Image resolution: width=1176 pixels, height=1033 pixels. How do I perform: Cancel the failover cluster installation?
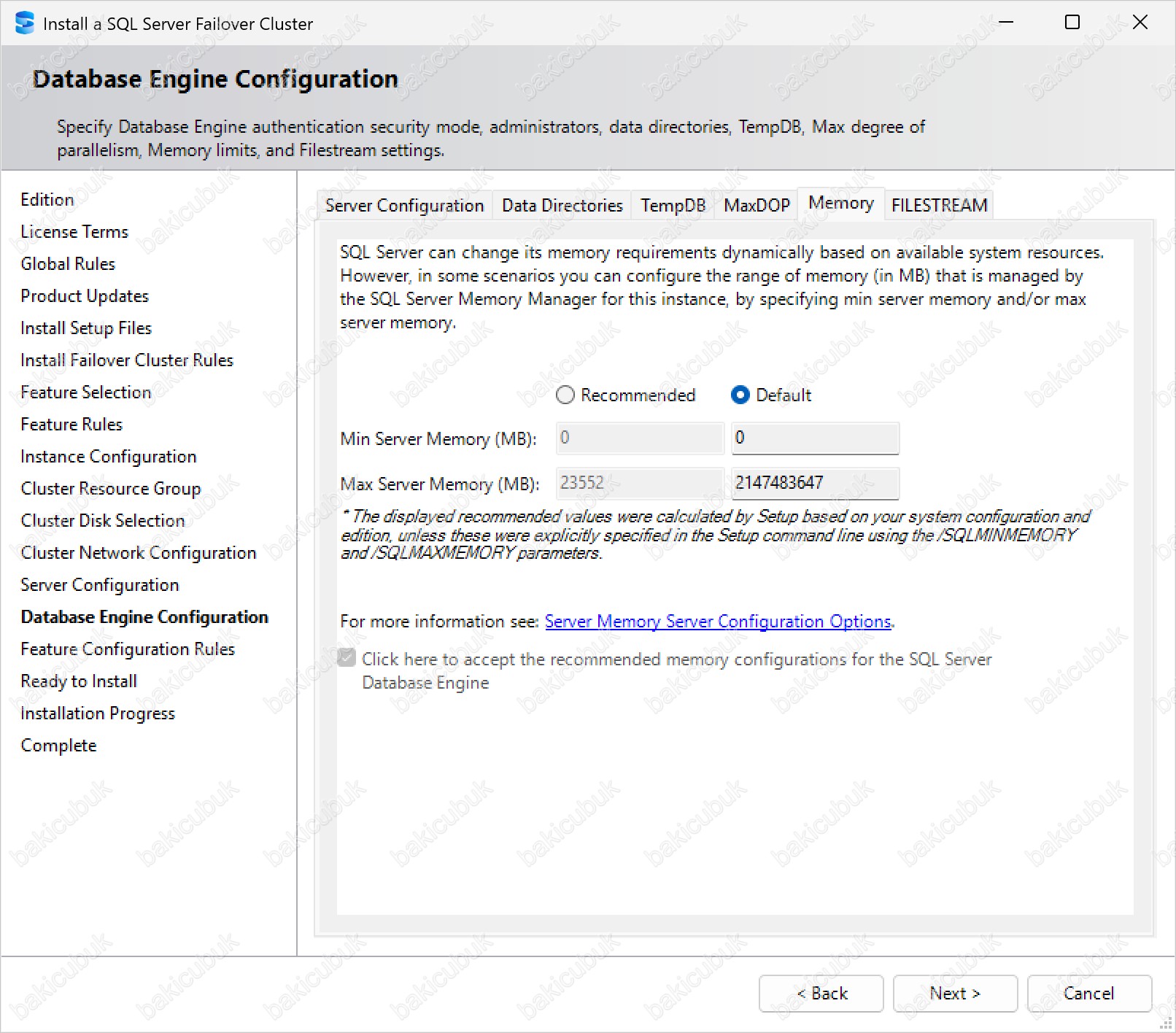coord(1088,994)
